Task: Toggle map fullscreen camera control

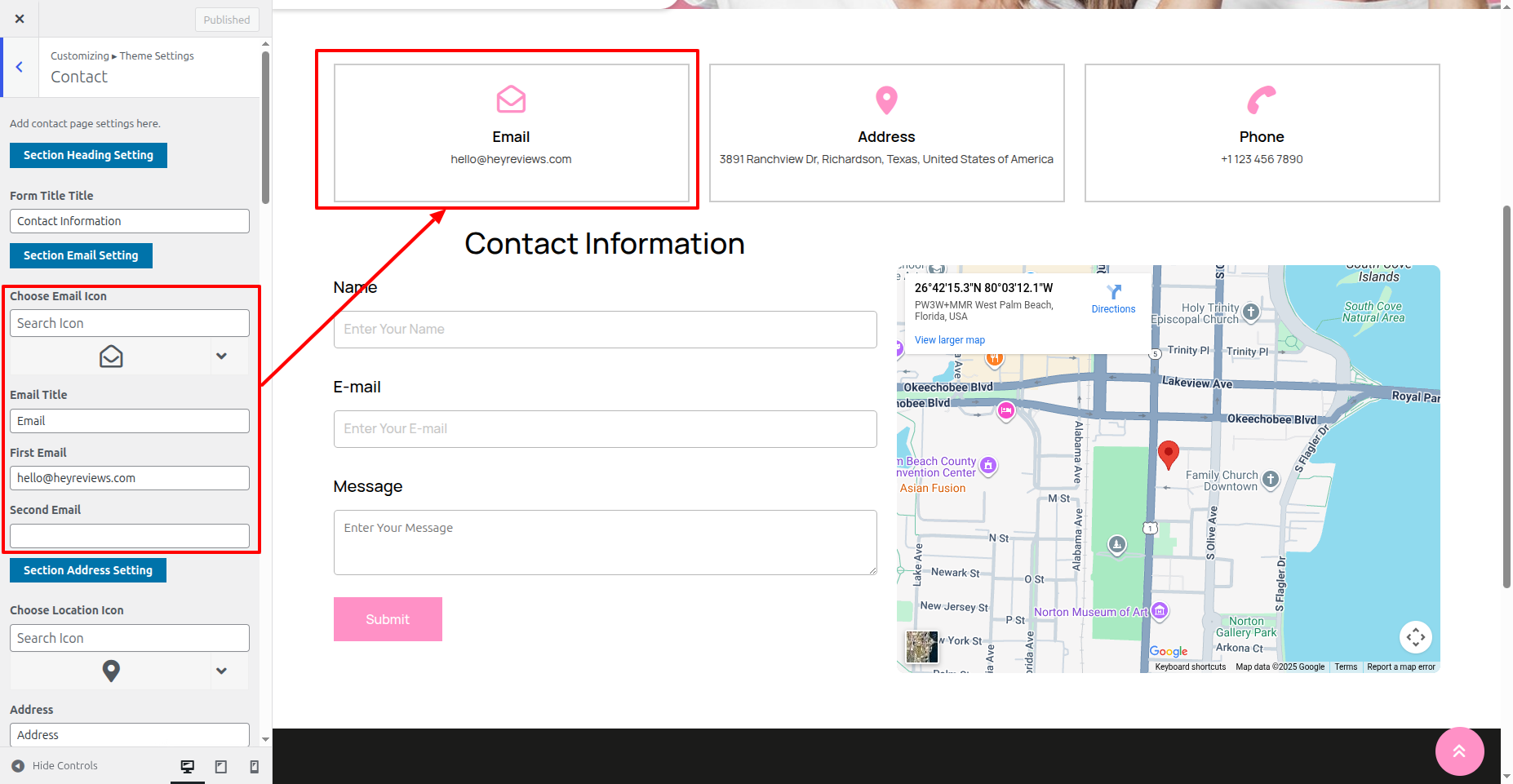Action: click(x=1415, y=637)
